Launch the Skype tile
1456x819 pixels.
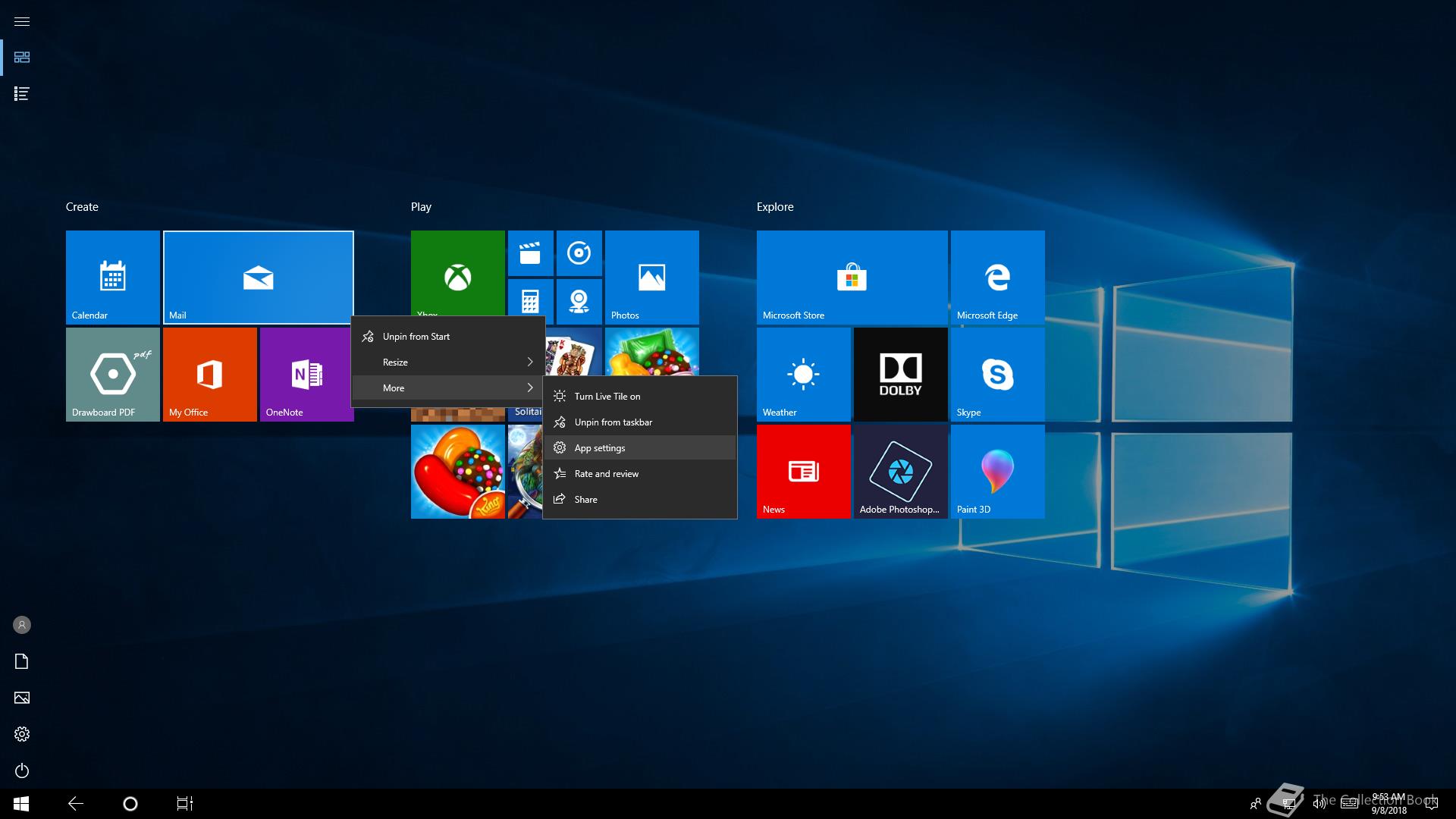997,375
